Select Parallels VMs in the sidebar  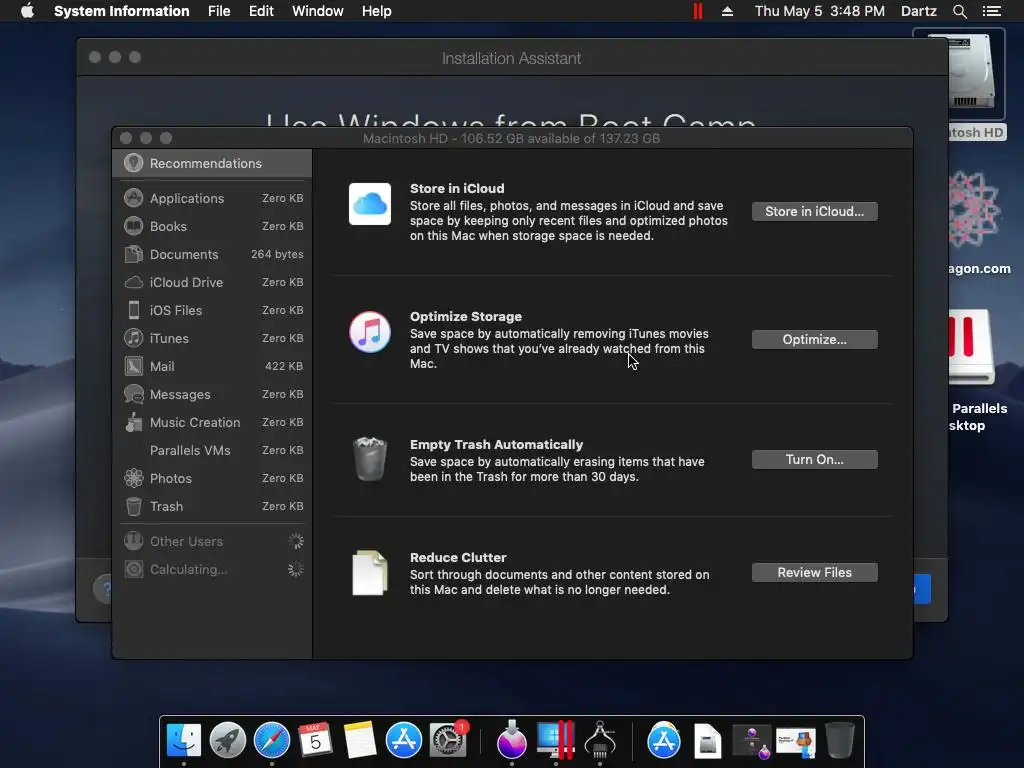(x=212, y=451)
